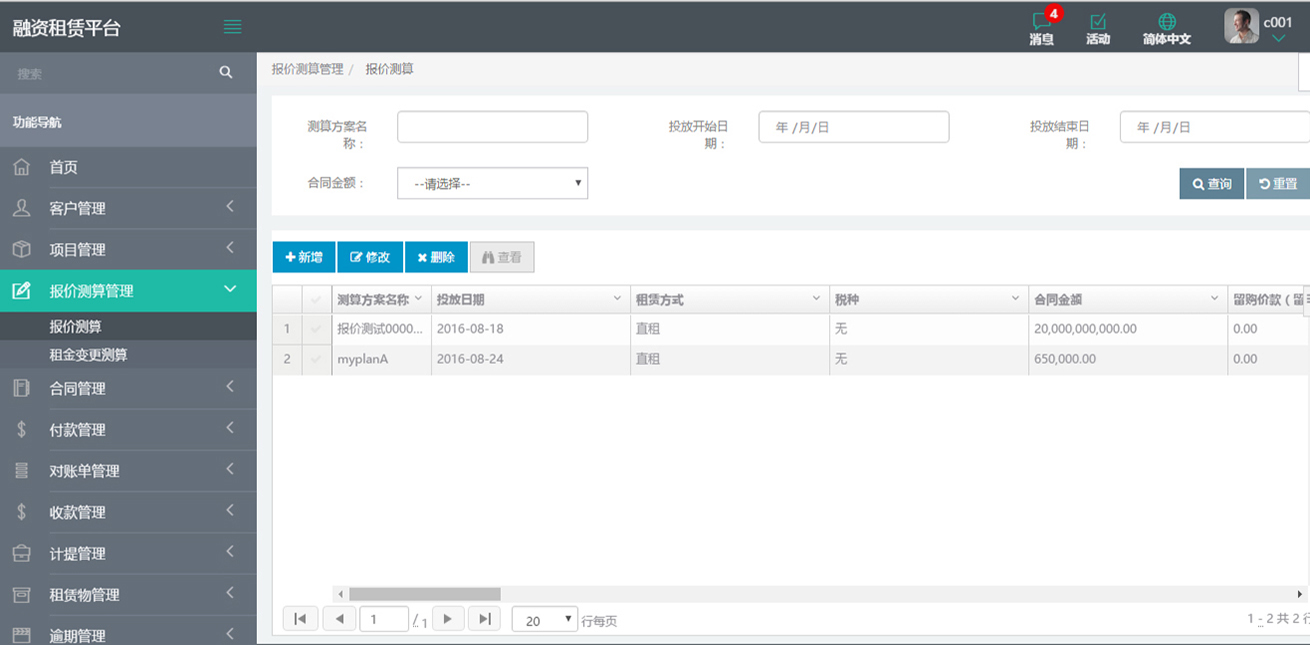Image resolution: width=1310 pixels, height=645 pixels.
Task: Click the edit icon beside 报价测算管理
Action: pos(21,291)
